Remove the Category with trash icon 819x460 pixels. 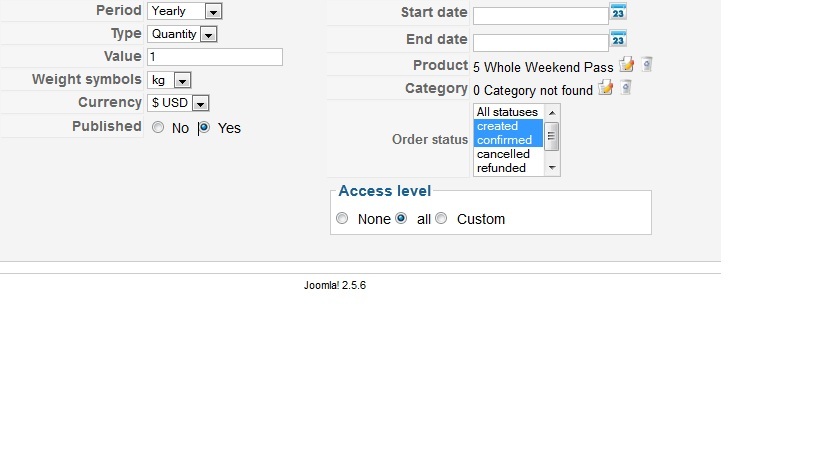point(626,87)
